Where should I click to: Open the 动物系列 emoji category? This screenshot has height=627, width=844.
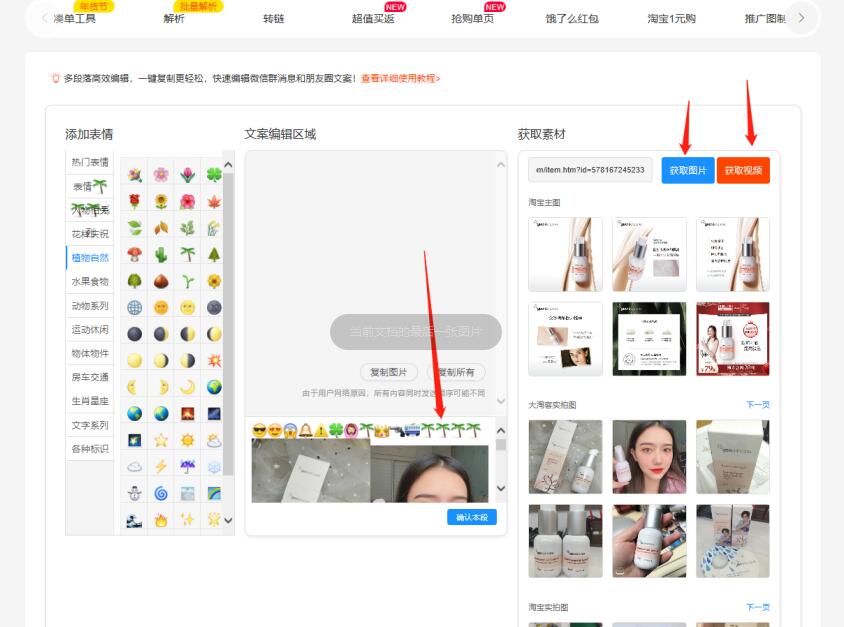[x=90, y=306]
